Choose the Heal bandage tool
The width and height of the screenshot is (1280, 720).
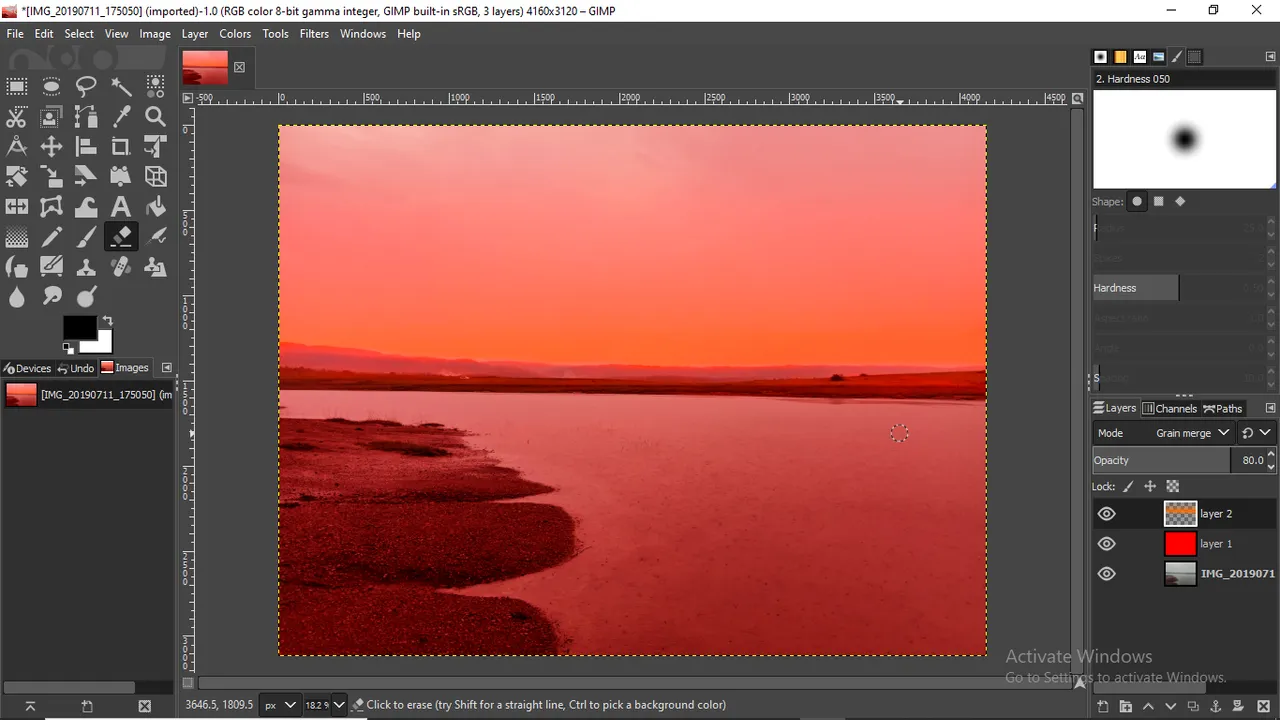click(121, 267)
